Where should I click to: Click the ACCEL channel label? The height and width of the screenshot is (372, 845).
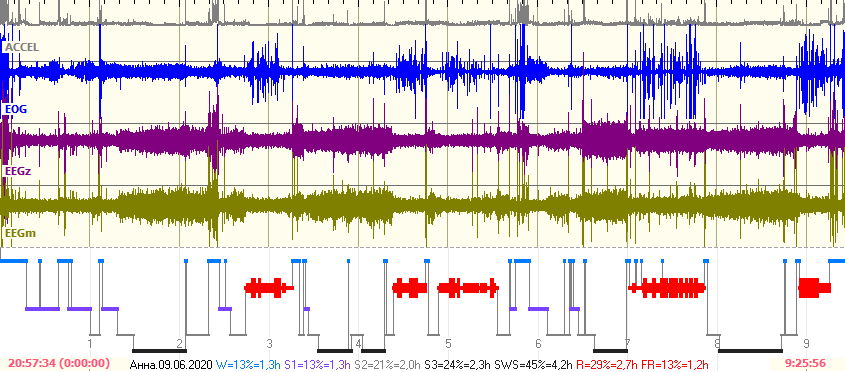tap(22, 47)
